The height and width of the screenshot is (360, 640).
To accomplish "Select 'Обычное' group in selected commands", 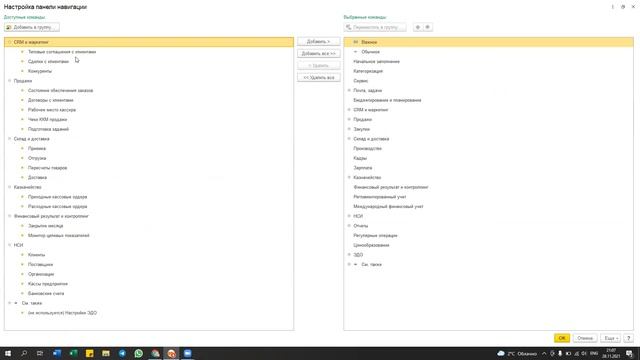I will tap(370, 52).
